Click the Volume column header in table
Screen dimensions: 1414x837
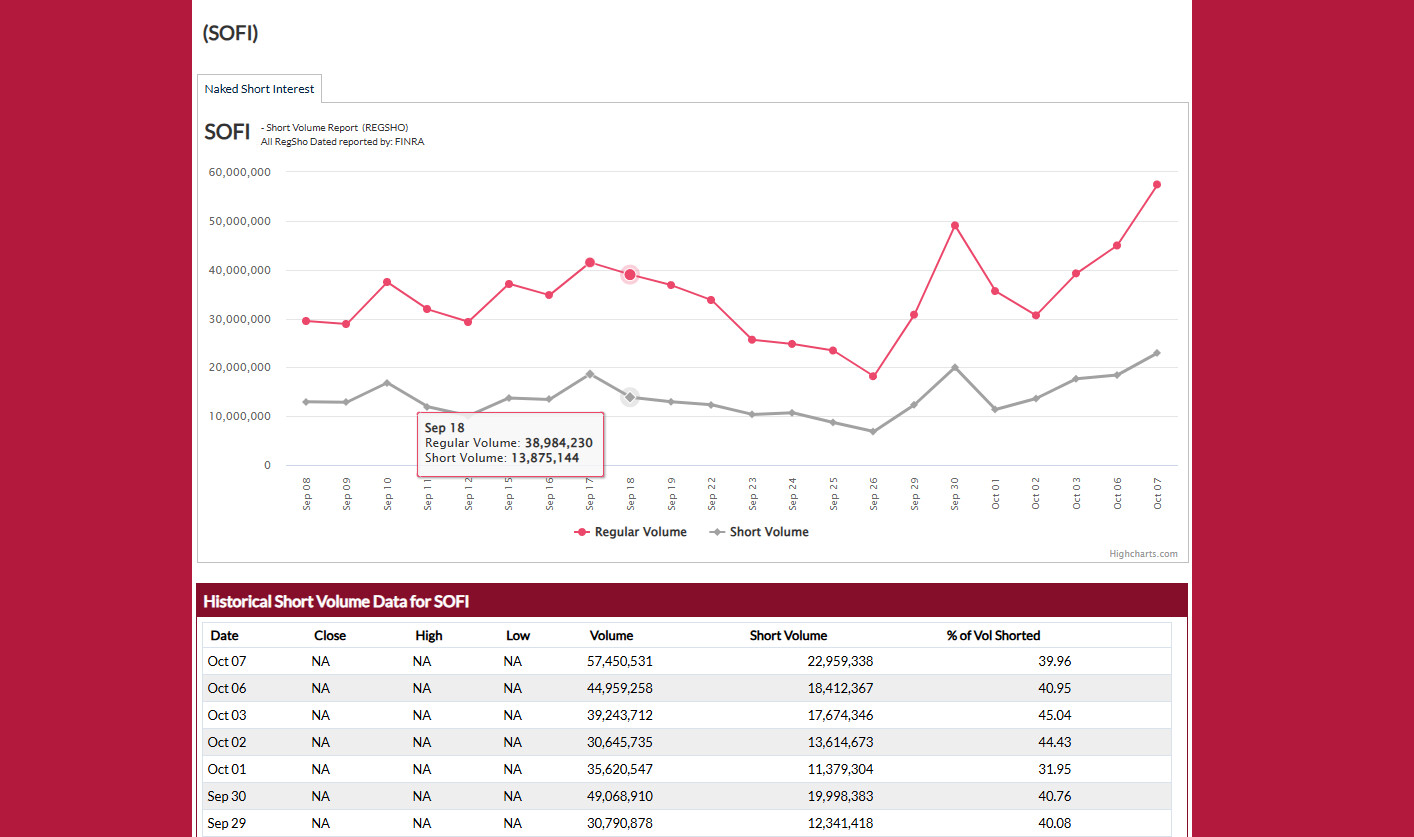pos(611,635)
